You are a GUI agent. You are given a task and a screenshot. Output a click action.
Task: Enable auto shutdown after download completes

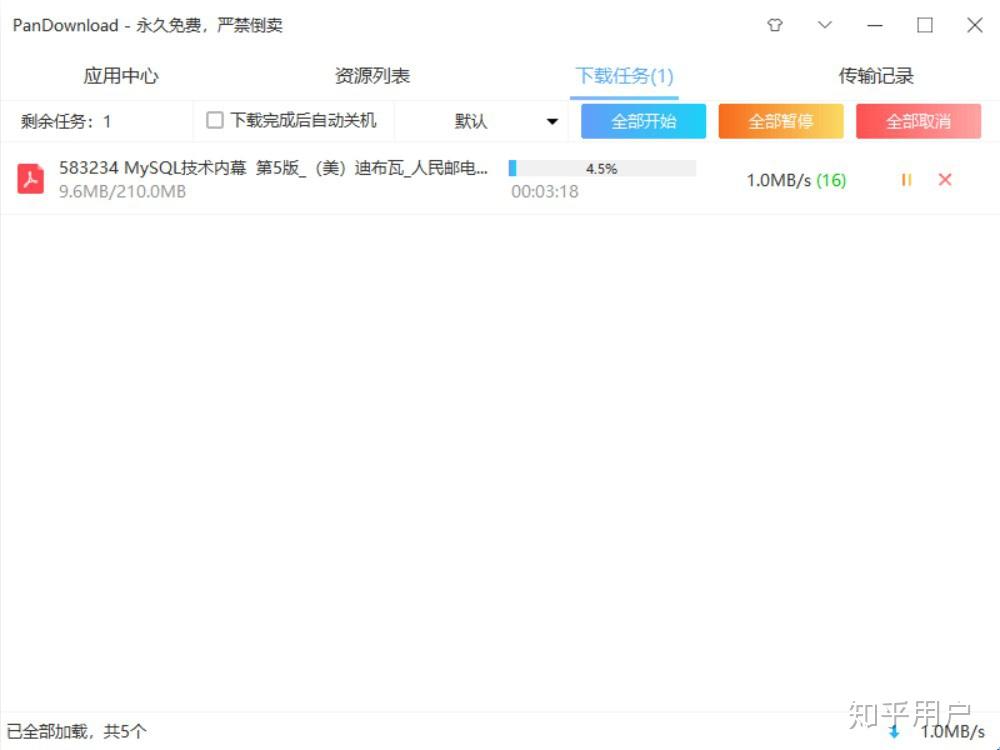tap(214, 119)
